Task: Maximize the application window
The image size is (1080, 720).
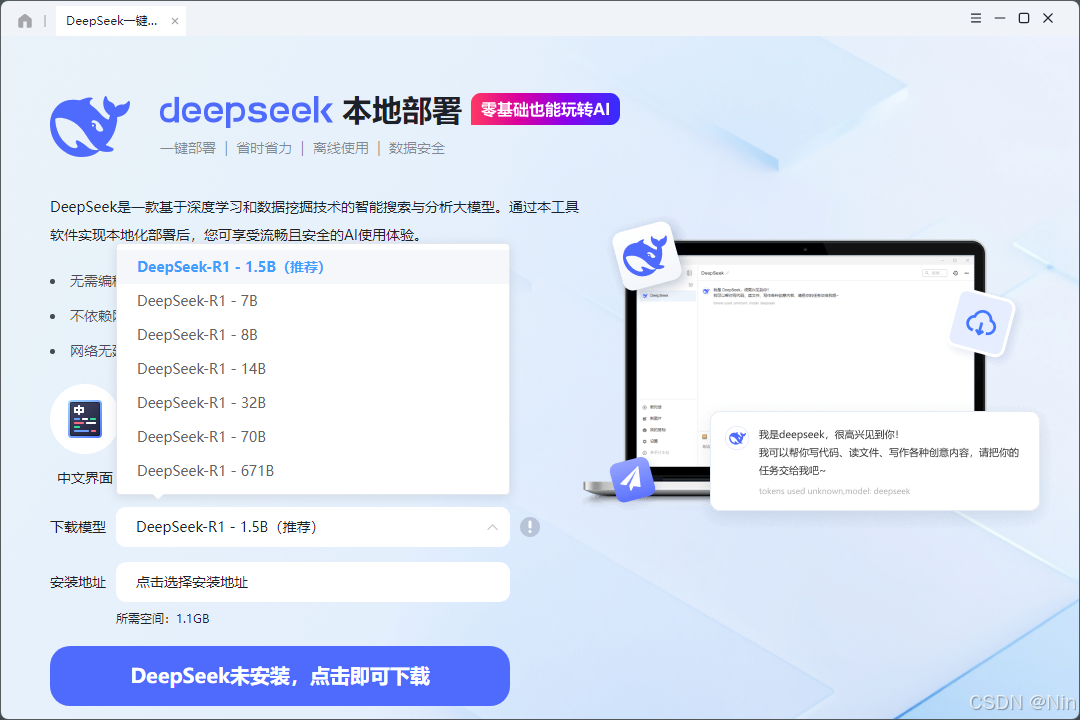Action: (1024, 18)
